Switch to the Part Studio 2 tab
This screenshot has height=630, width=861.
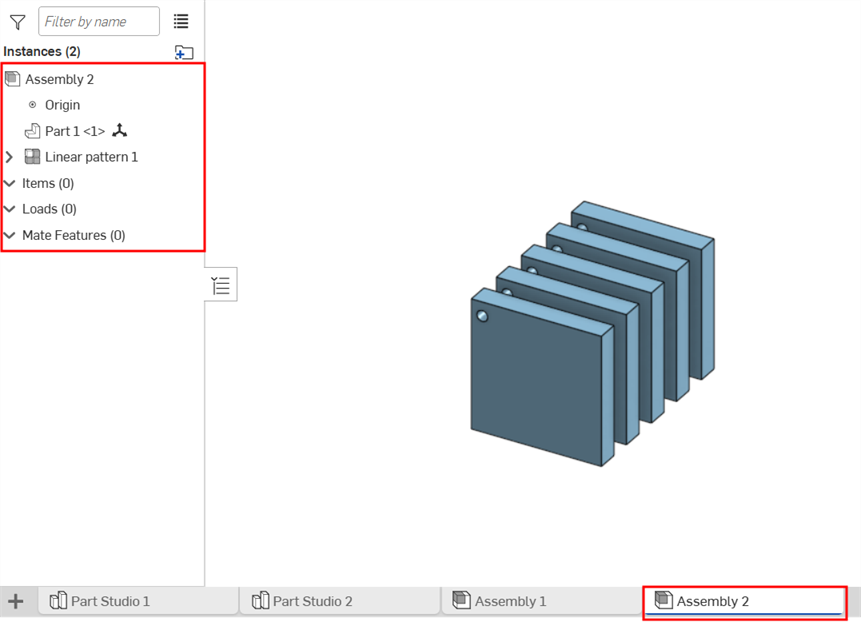[x=312, y=601]
